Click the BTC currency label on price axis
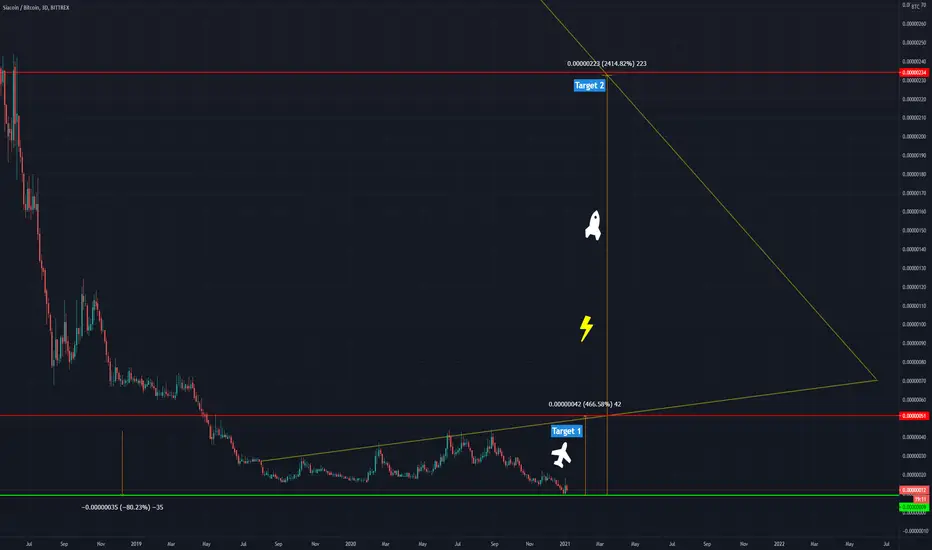The image size is (932, 550). [915, 7]
